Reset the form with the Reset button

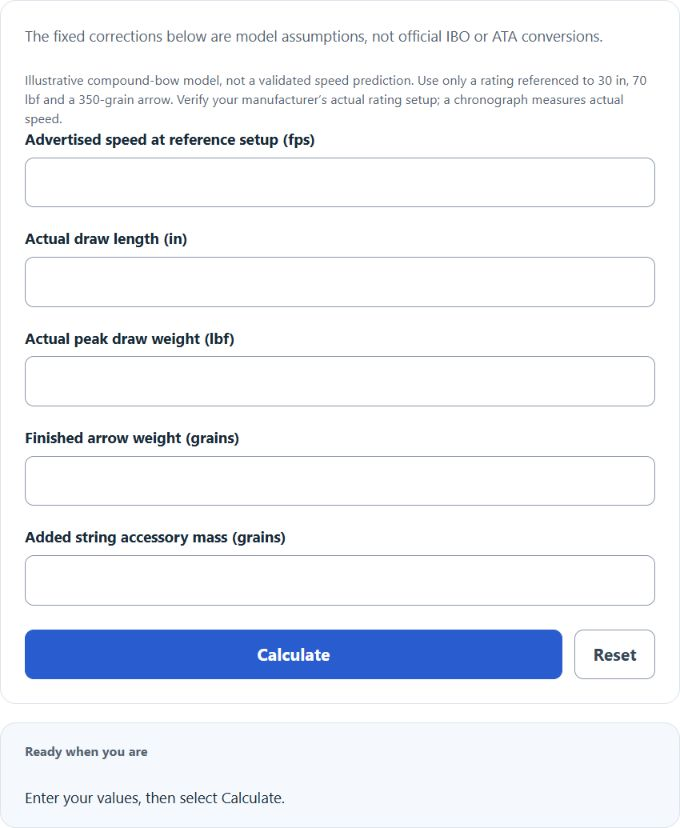615,654
